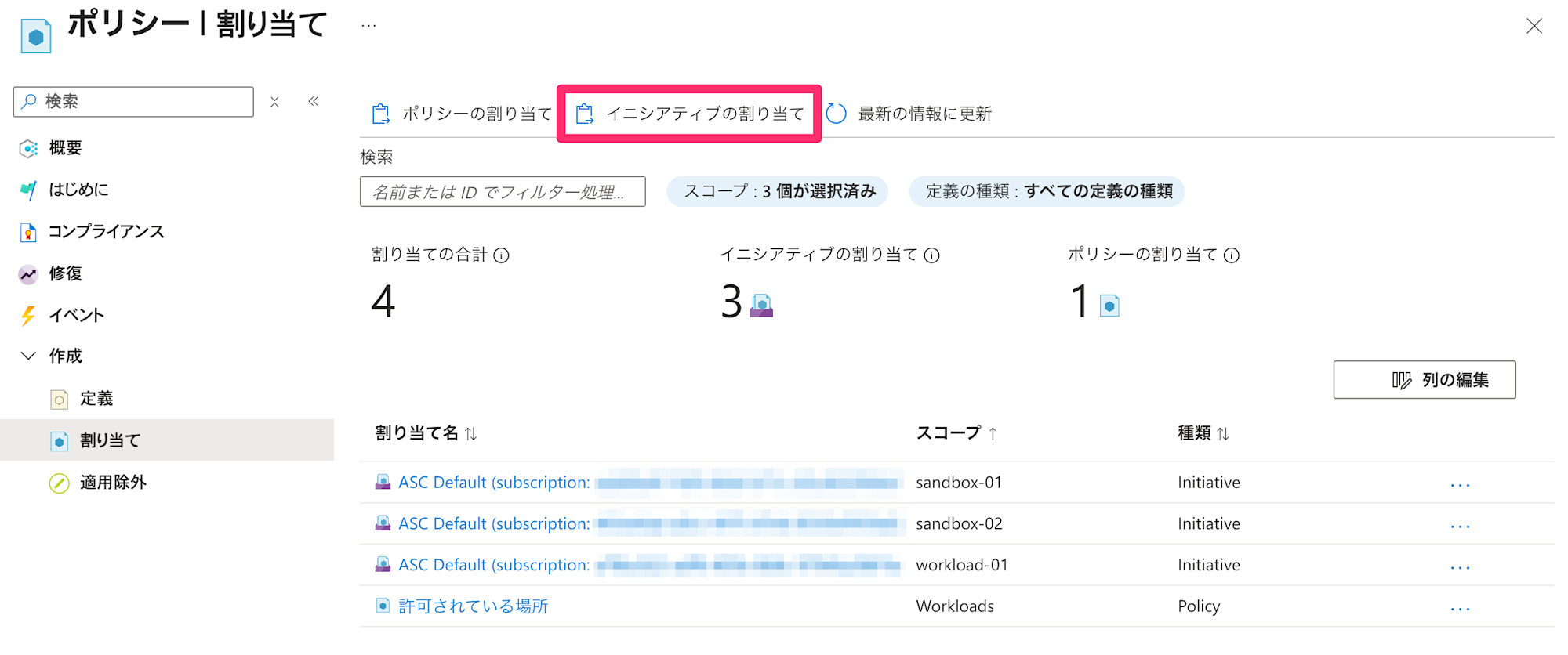The image size is (1568, 655).
Task: Collapse the 作成 section chevron
Action: pyautogui.click(x=28, y=356)
